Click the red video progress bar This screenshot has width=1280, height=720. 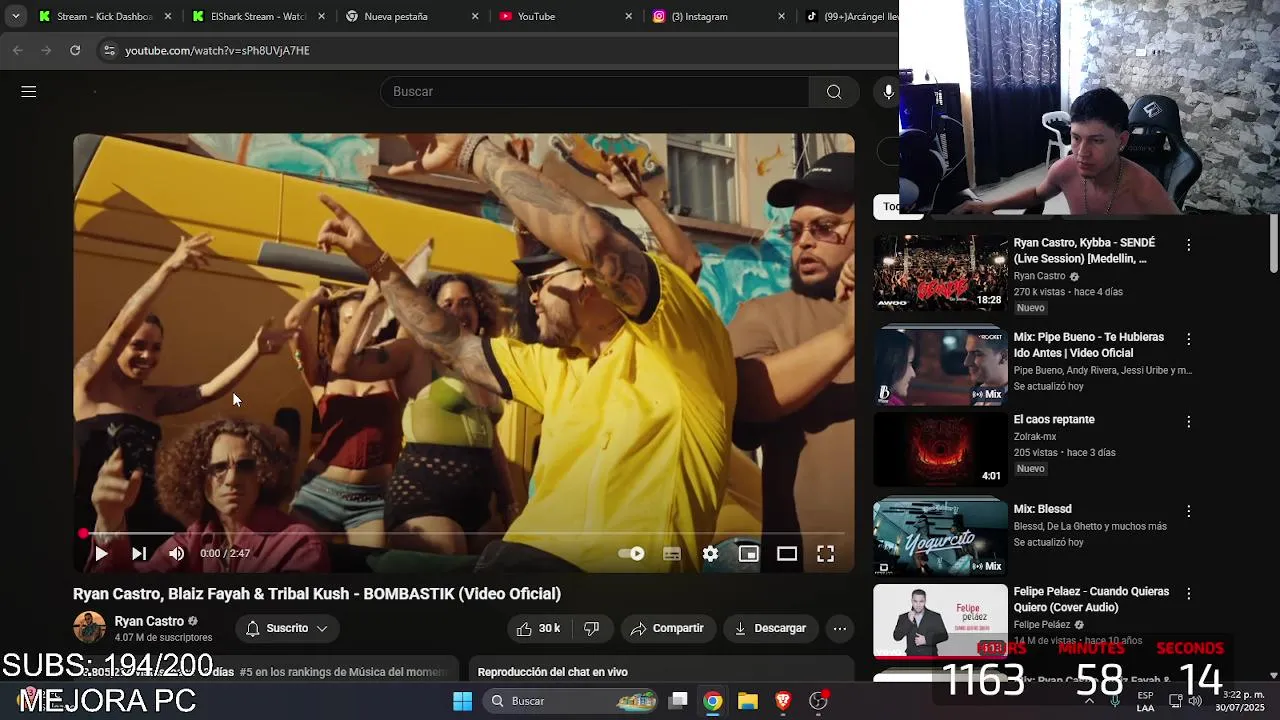[463, 534]
